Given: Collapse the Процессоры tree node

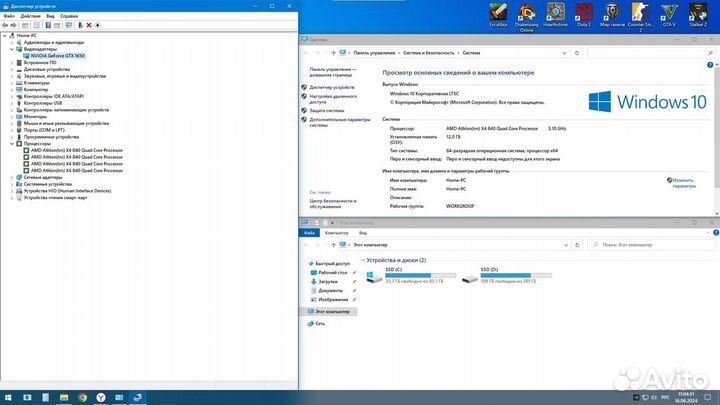Looking at the screenshot, I should click(11, 143).
